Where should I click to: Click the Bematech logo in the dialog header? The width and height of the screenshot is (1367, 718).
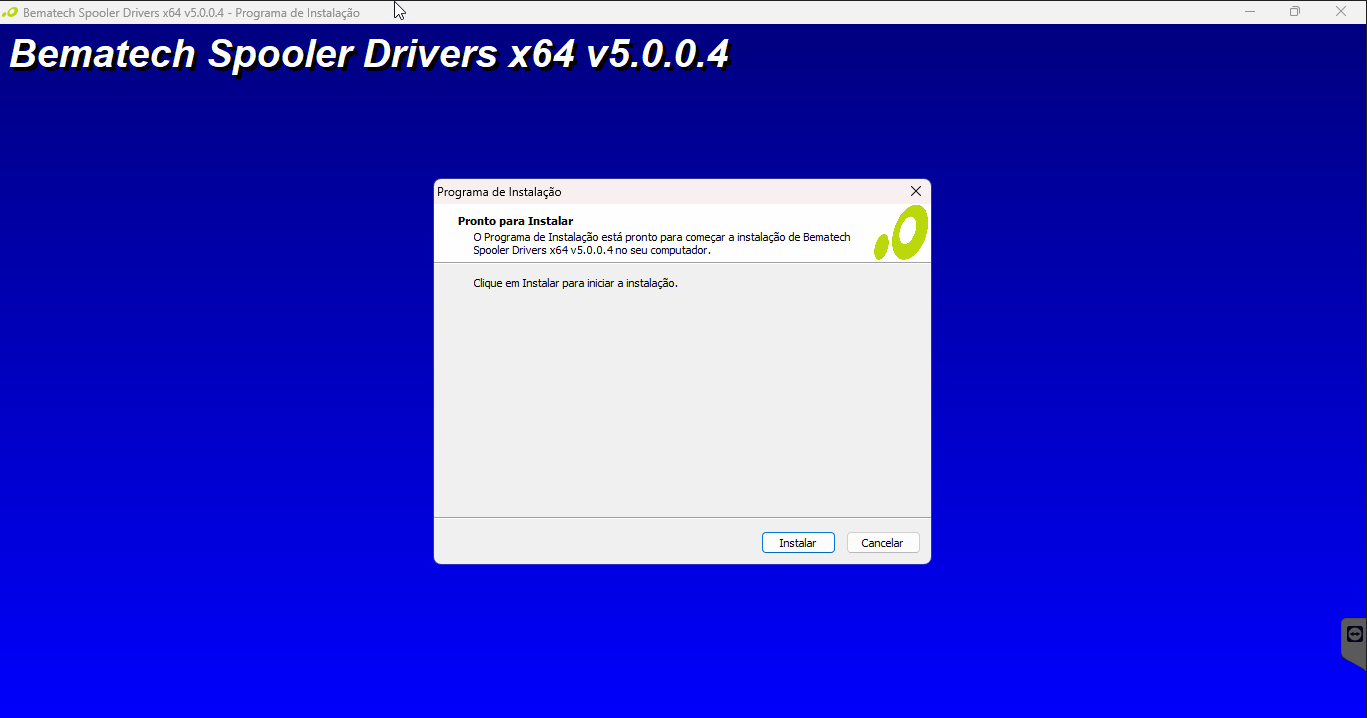pyautogui.click(x=901, y=233)
